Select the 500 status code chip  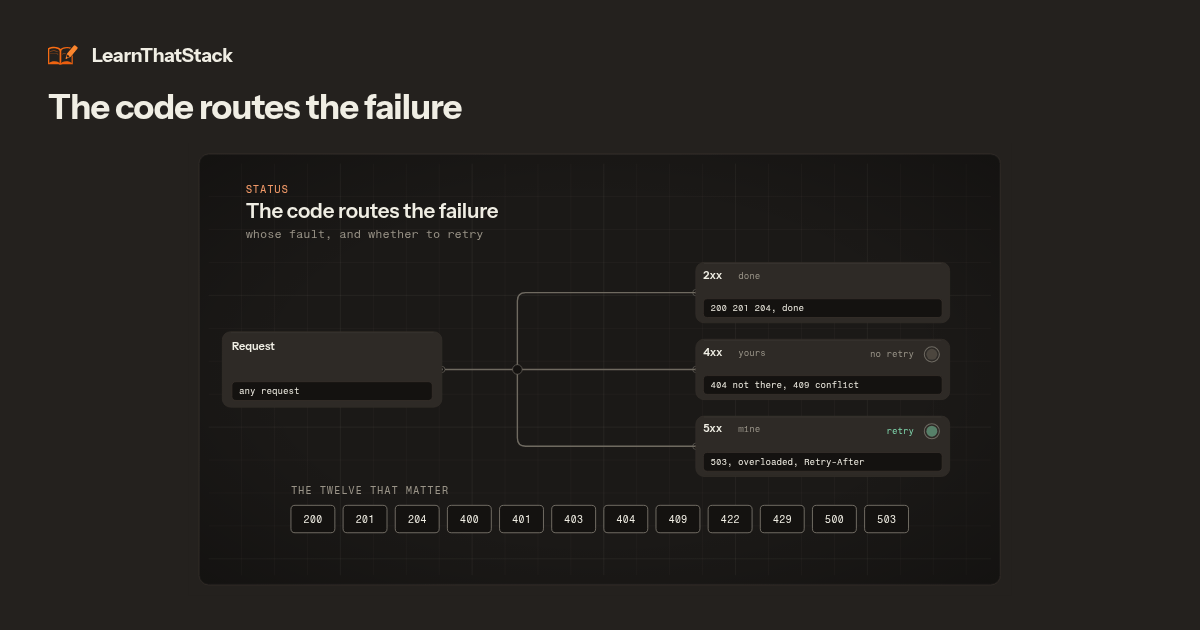[834, 519]
